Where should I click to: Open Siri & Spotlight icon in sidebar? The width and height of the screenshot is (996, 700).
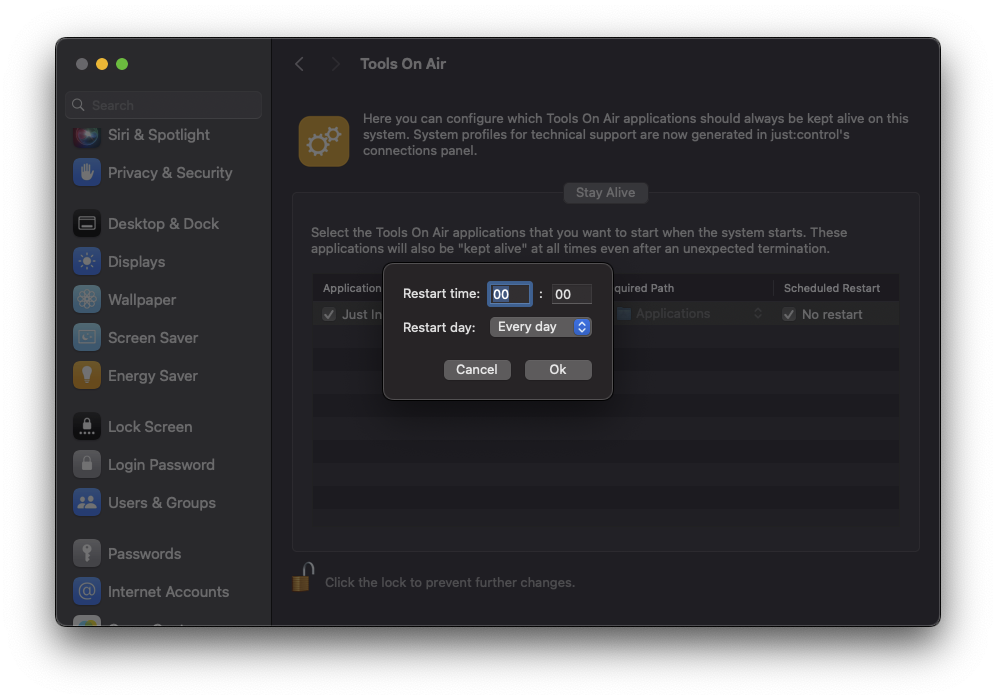87,135
